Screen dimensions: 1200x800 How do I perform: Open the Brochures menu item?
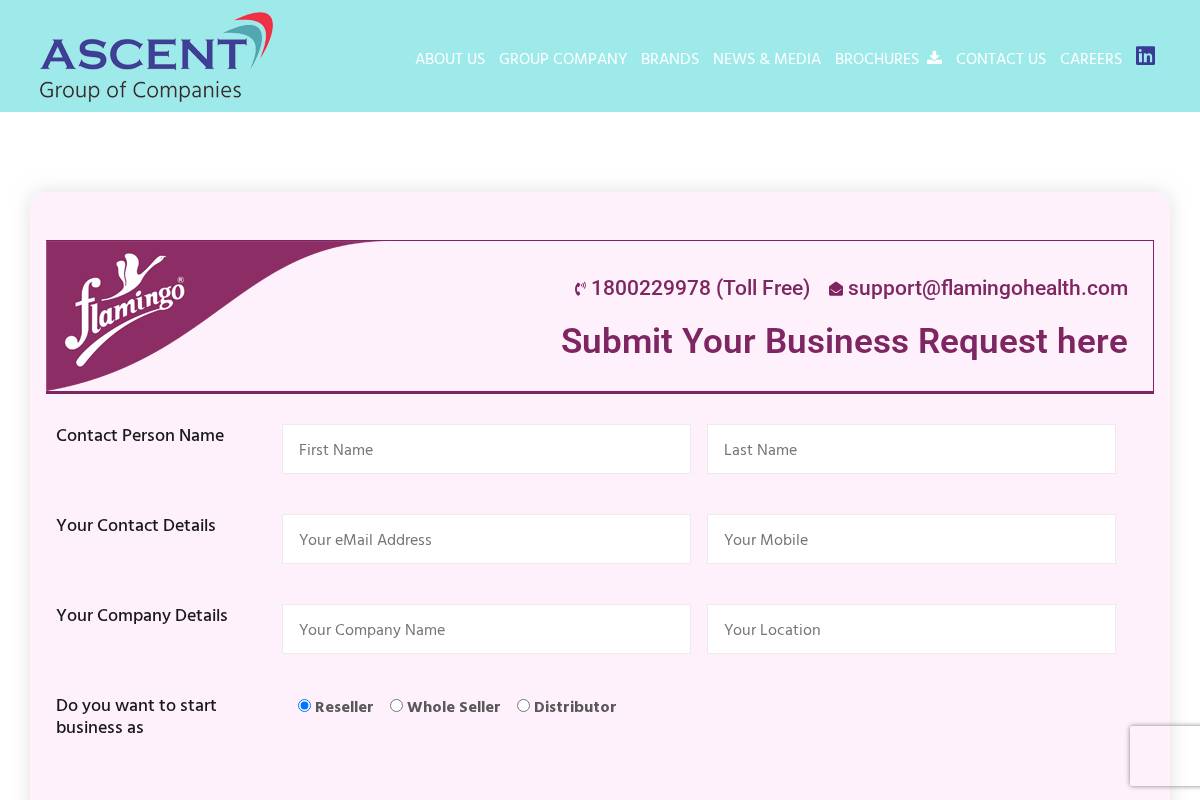click(x=877, y=59)
